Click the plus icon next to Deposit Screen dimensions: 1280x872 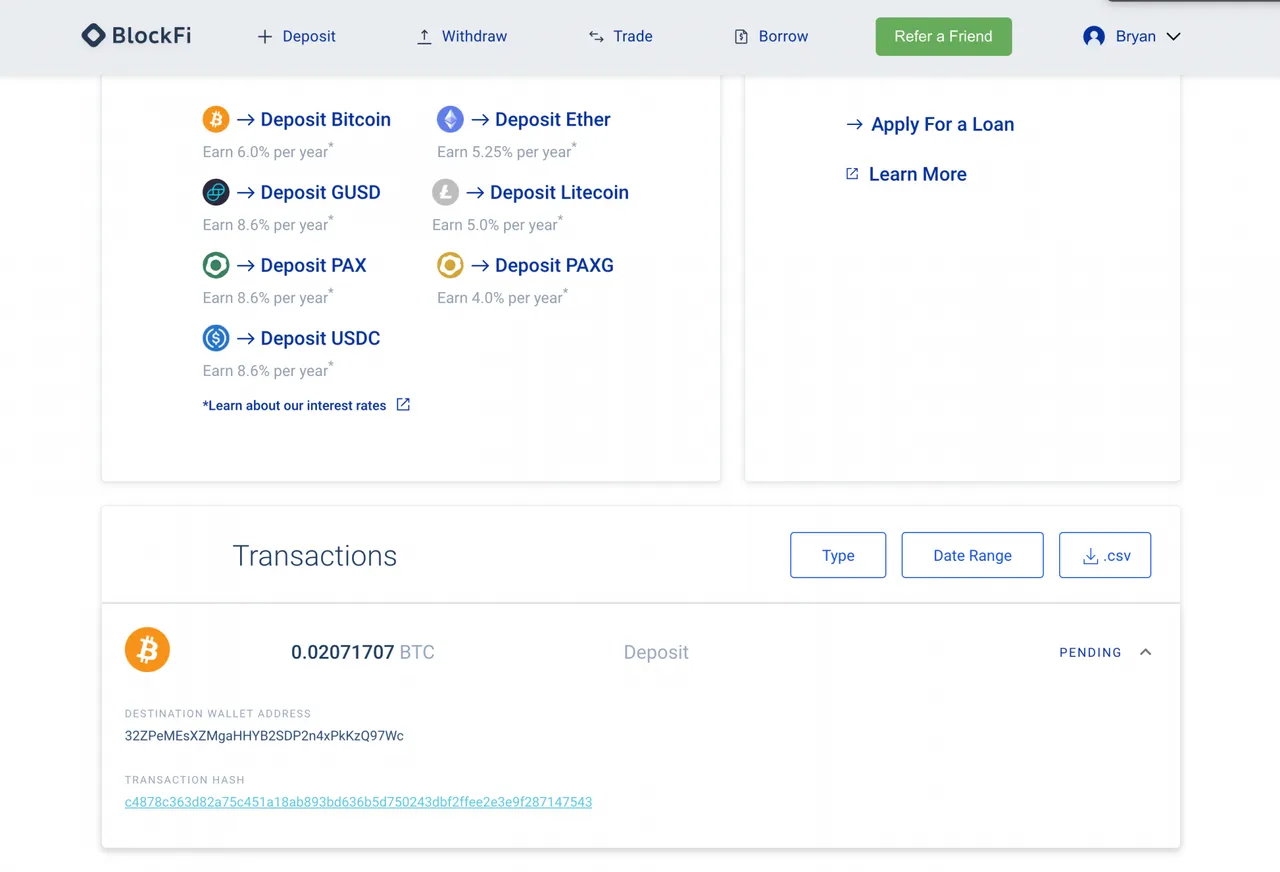coord(265,37)
